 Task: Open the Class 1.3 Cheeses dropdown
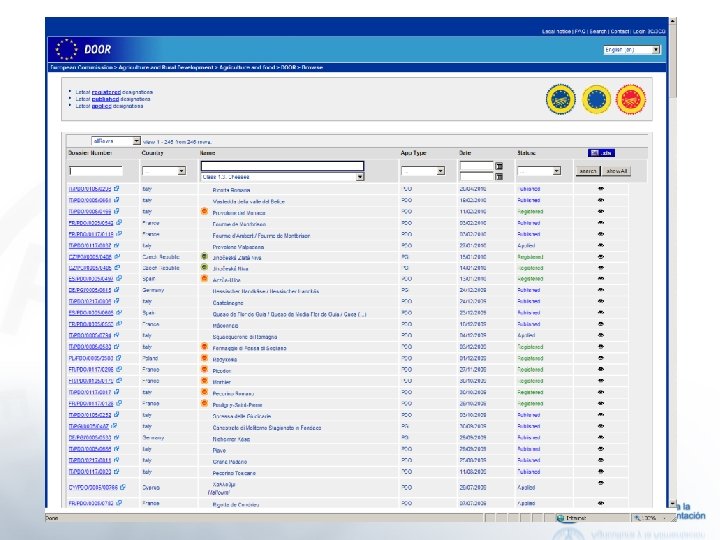(282, 177)
